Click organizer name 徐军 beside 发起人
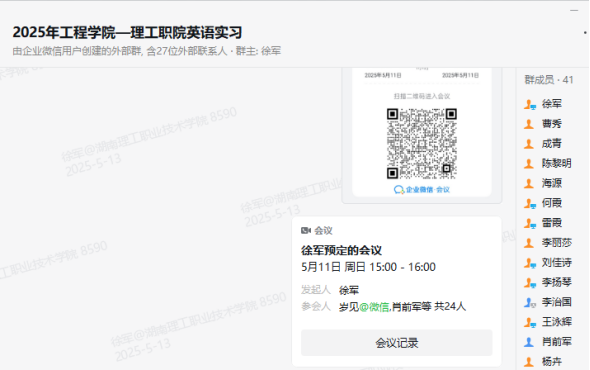Image resolution: width=590 pixels, height=370 pixels. click(349, 290)
